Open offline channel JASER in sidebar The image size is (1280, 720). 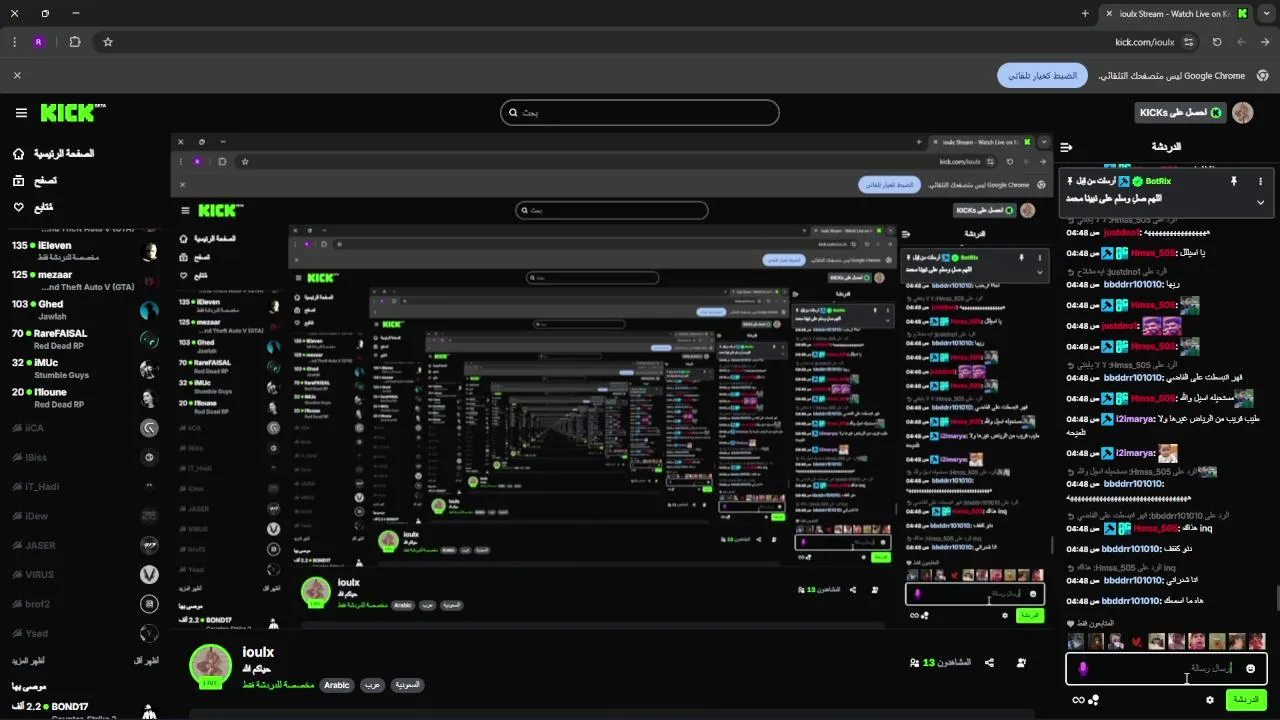point(84,545)
